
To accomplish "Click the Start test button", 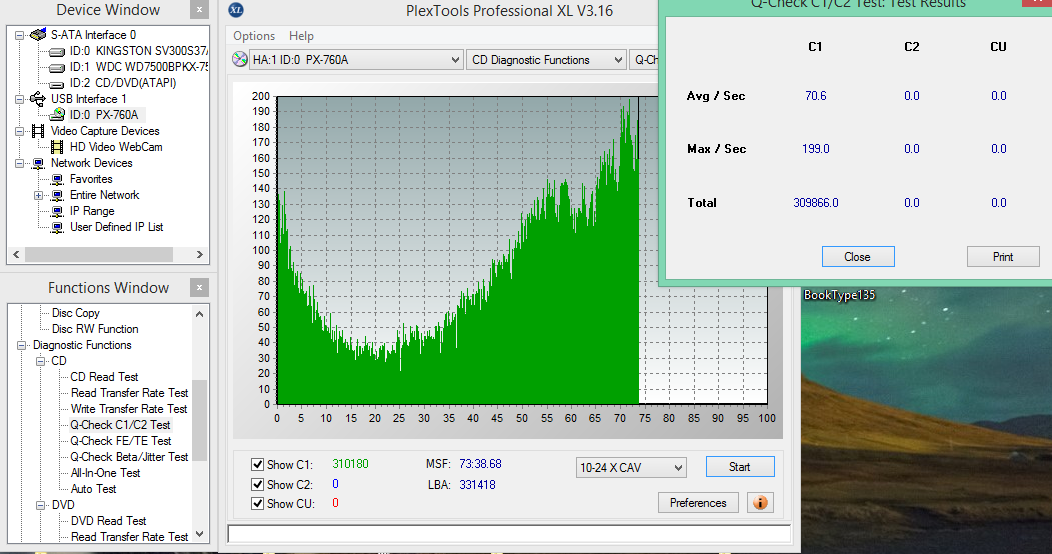I will (740, 467).
